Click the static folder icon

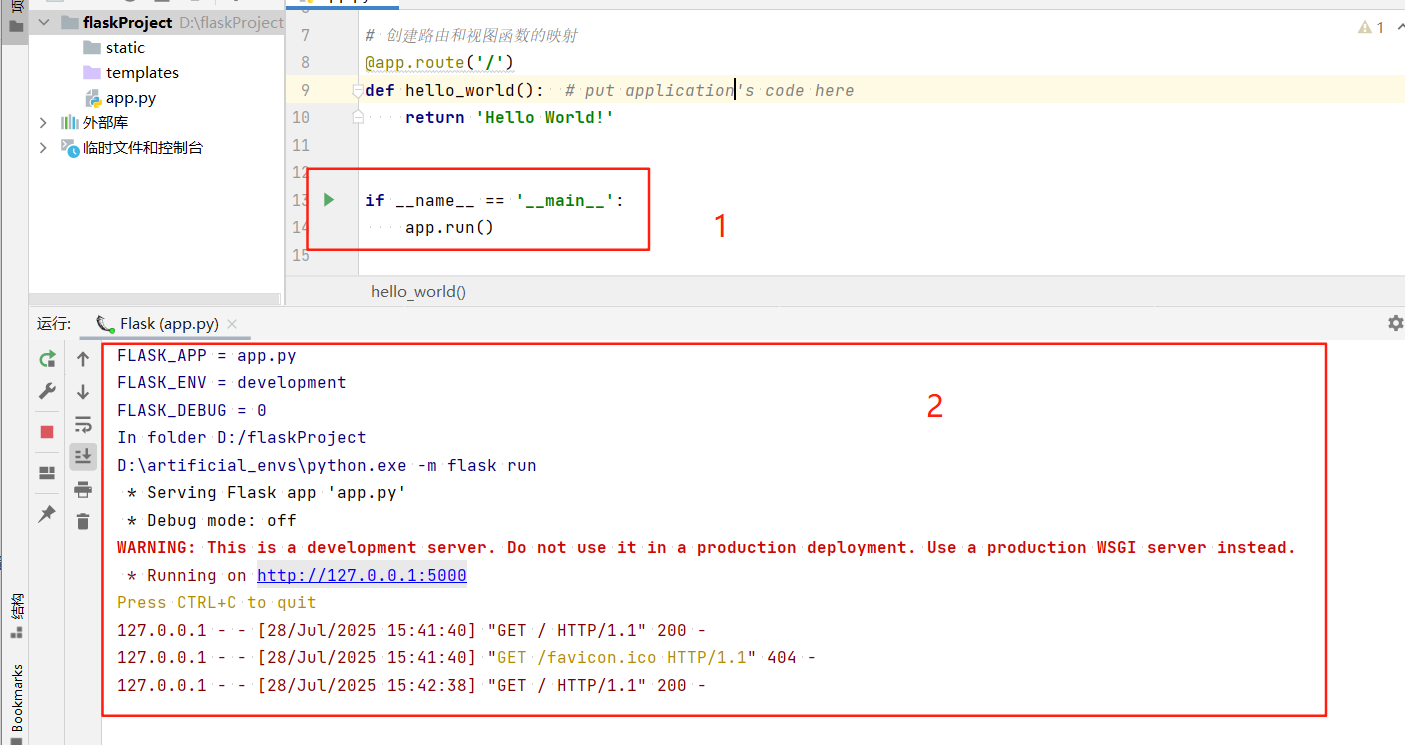pos(91,47)
